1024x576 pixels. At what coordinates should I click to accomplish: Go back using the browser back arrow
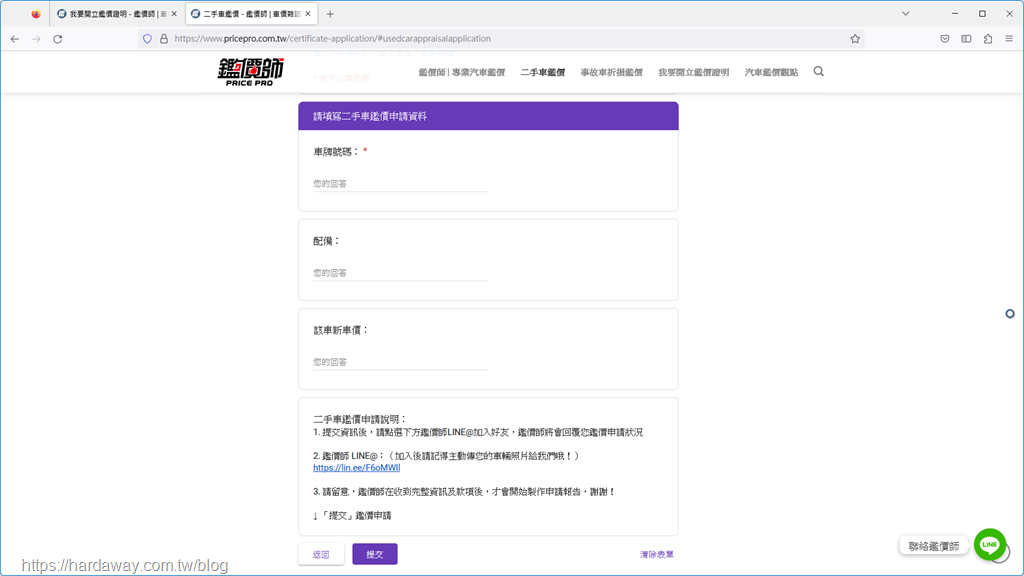(14, 39)
